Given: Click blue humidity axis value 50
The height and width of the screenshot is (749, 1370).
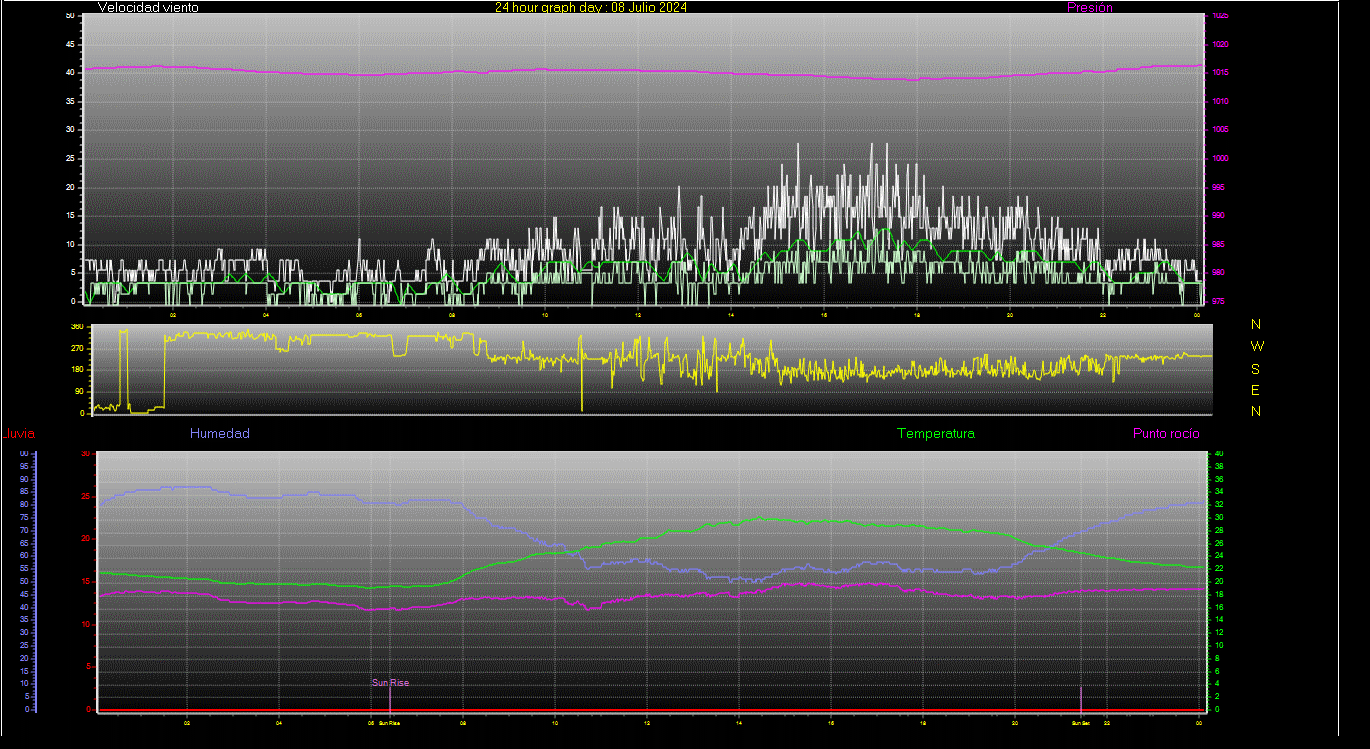Looking at the screenshot, I should tap(25, 581).
